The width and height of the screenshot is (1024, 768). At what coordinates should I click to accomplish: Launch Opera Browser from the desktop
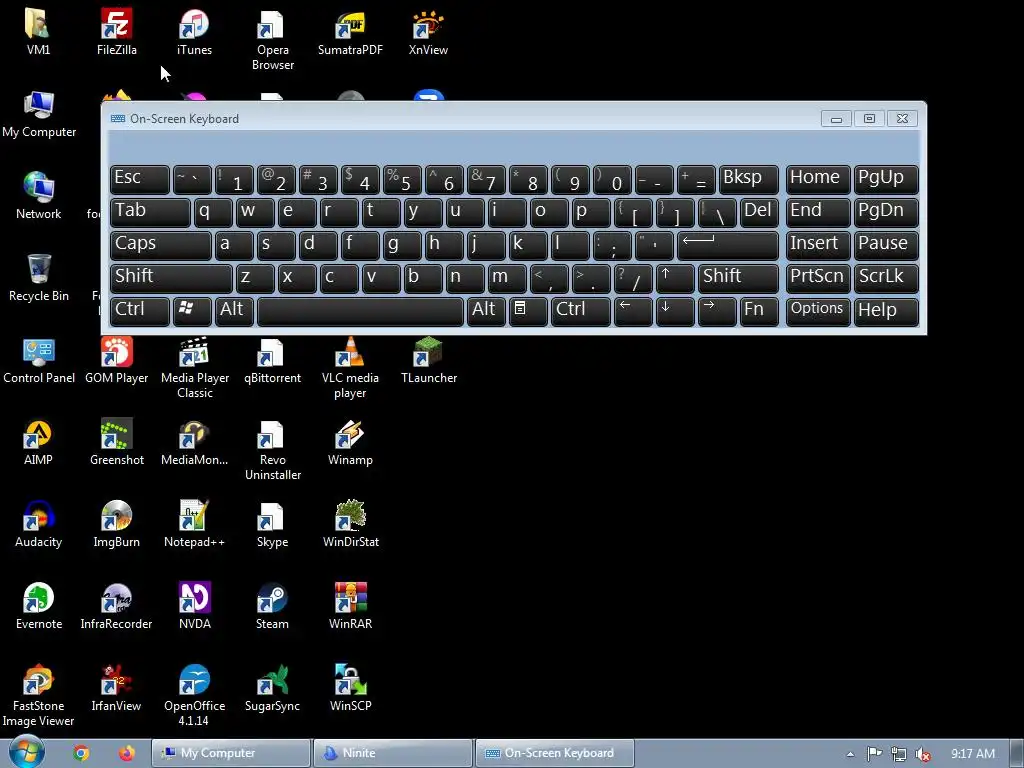(x=272, y=39)
